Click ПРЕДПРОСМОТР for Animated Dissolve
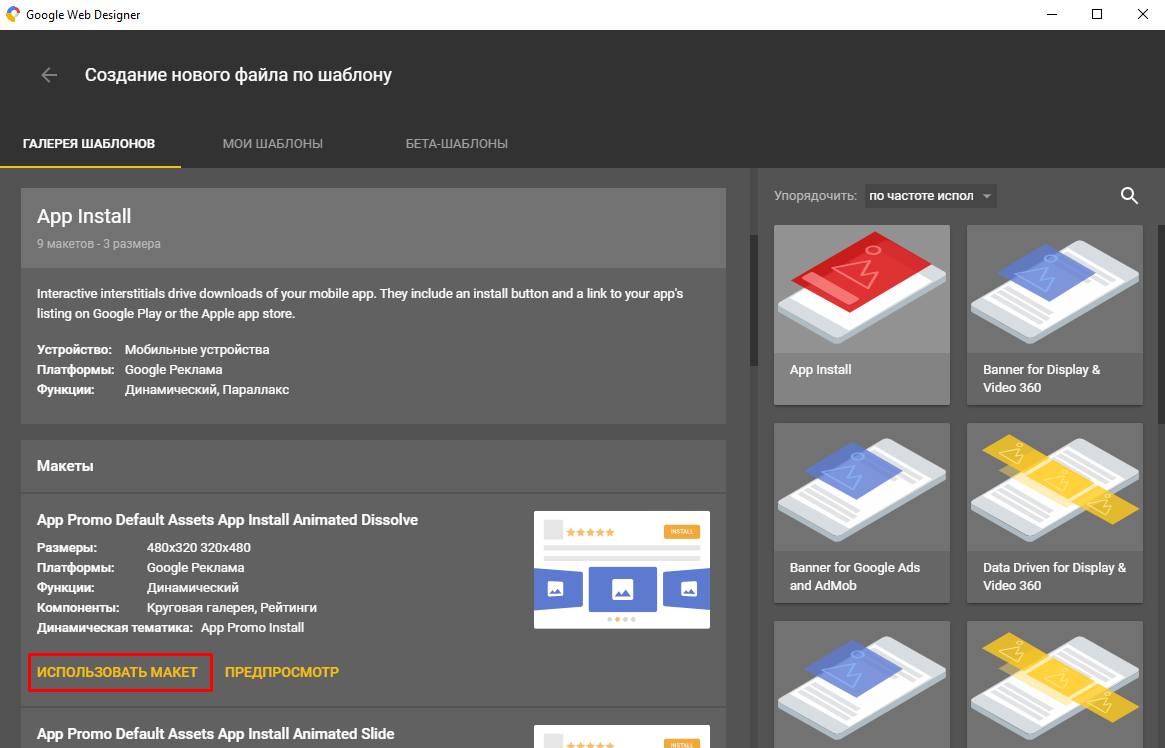Image resolution: width=1165 pixels, height=748 pixels. 282,672
